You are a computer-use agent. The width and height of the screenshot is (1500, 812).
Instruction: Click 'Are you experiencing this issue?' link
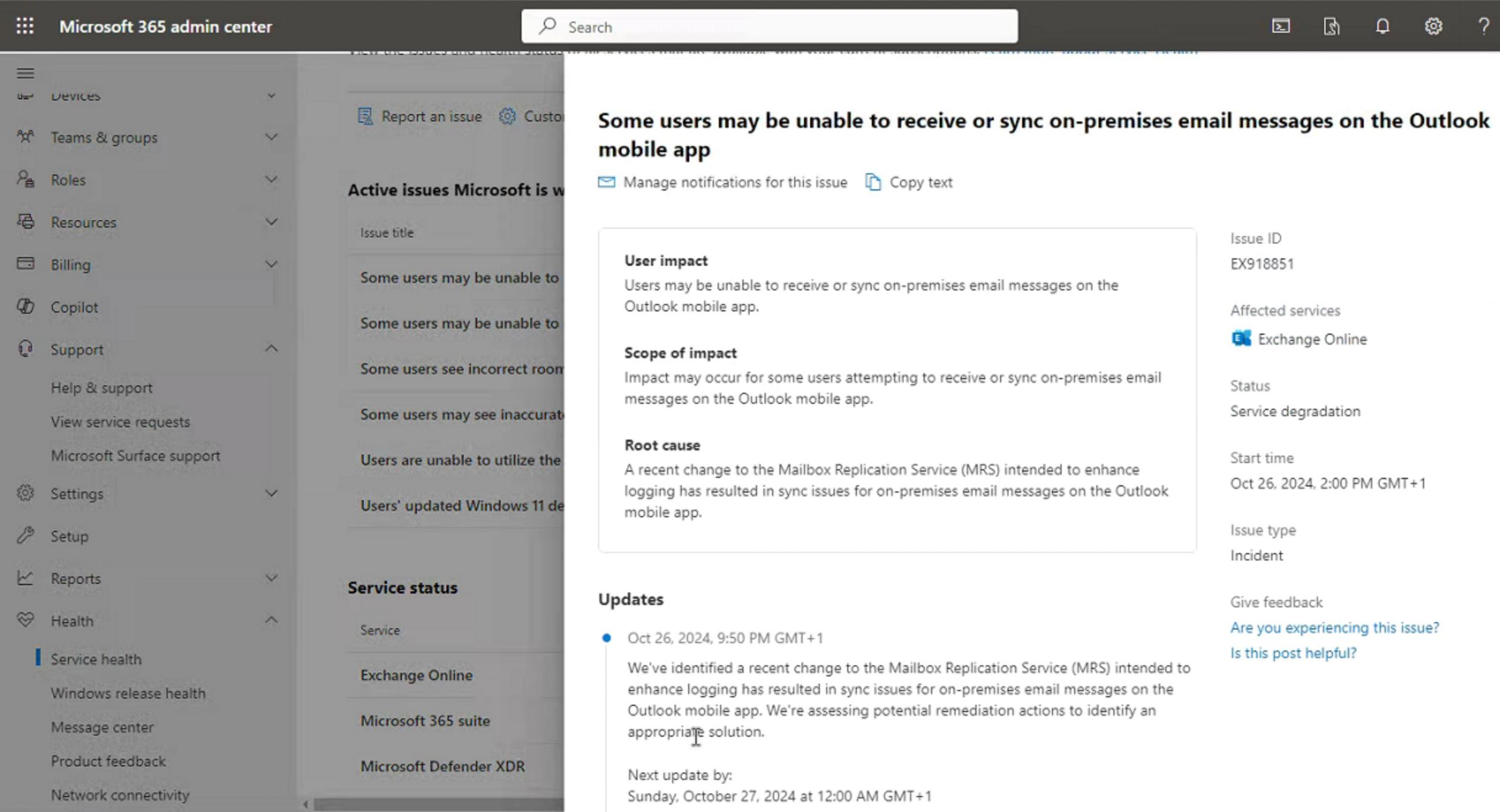(x=1334, y=627)
